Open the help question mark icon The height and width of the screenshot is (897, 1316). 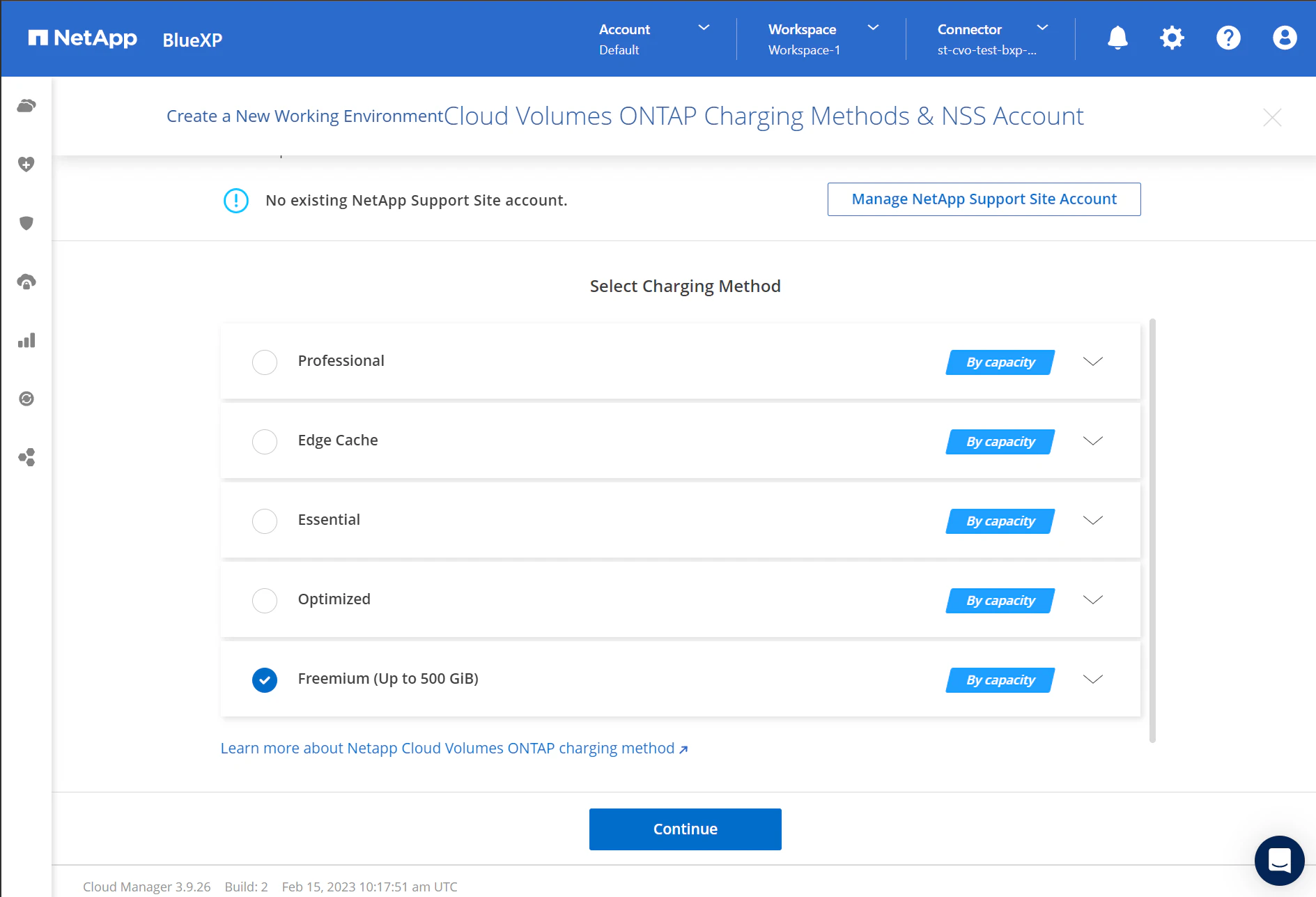tap(1228, 38)
